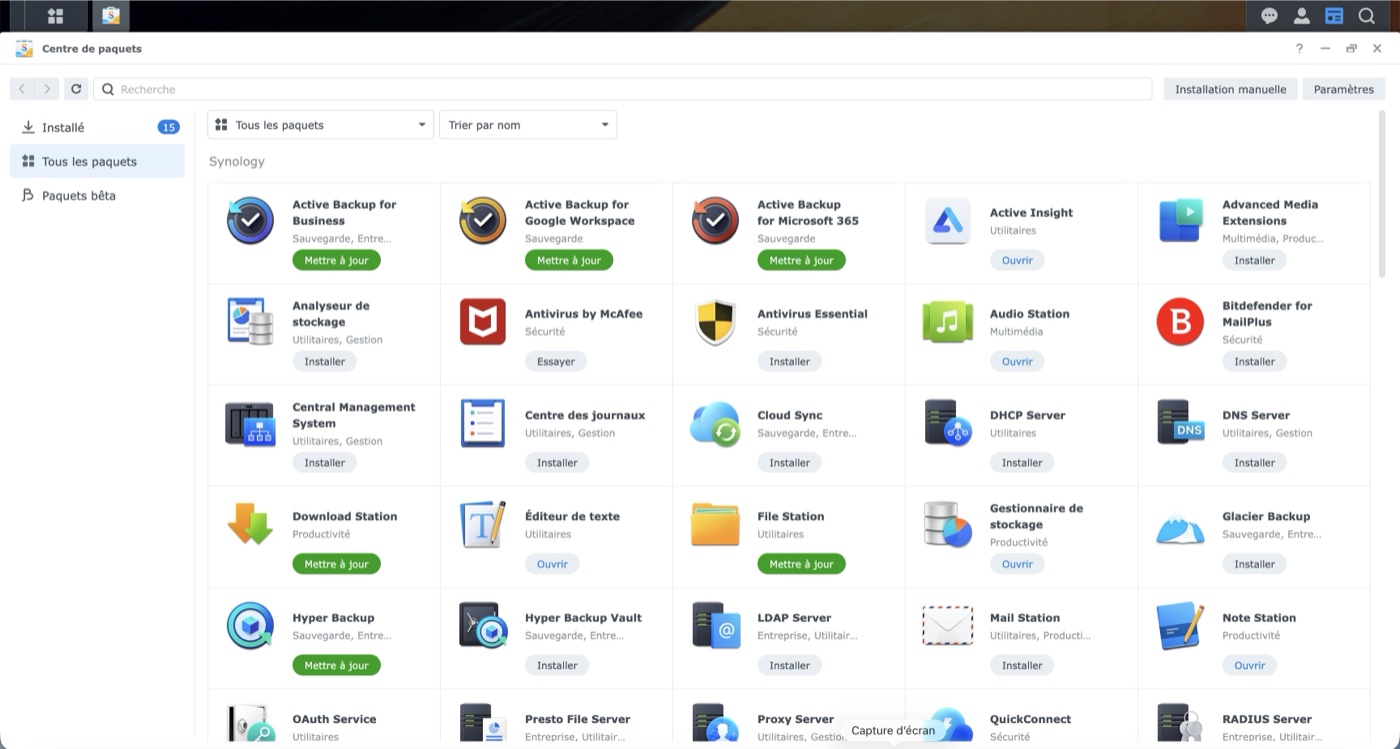Click the LDAP Server icon

point(715,626)
